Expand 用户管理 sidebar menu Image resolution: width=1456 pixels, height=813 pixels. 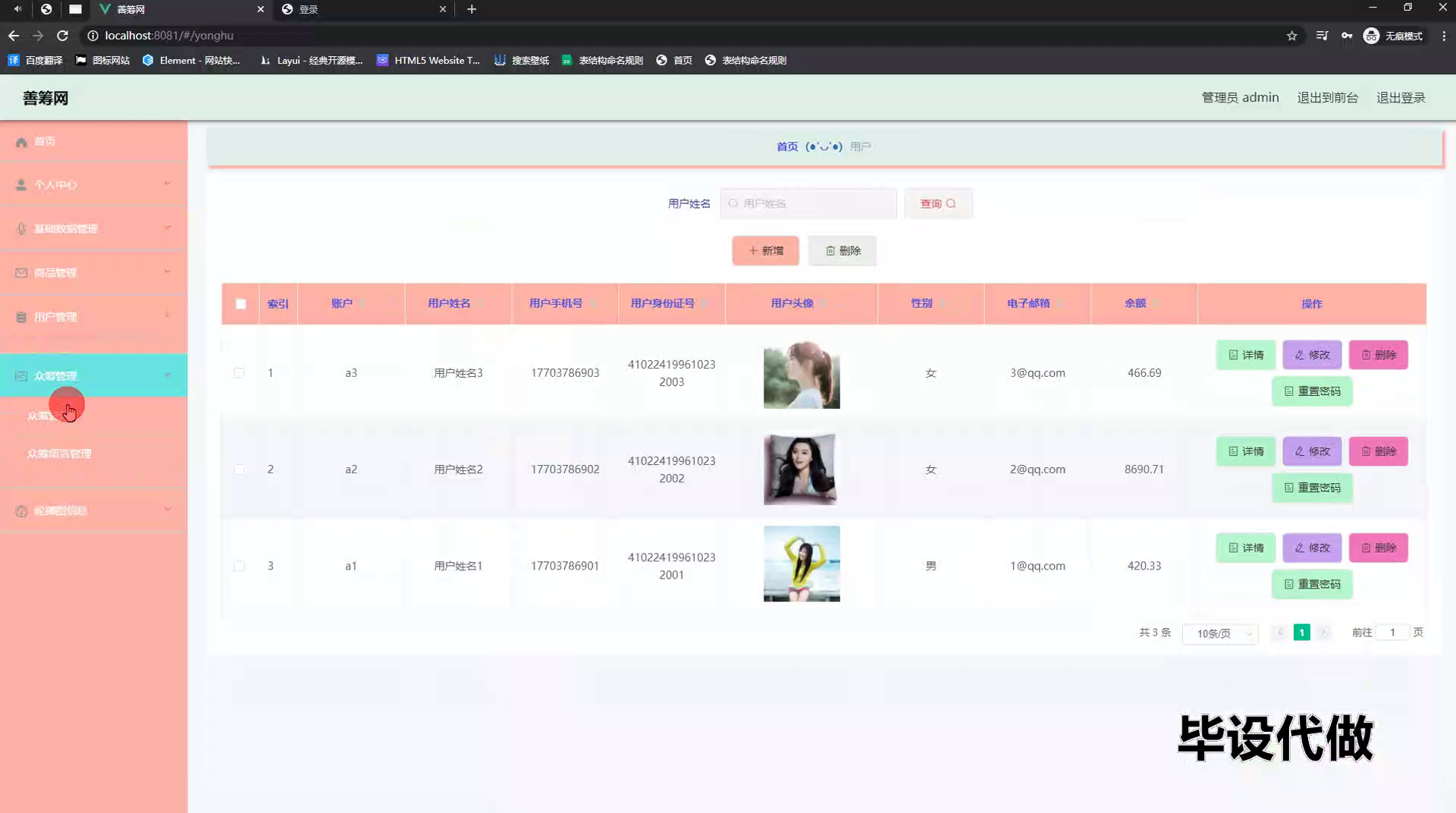pyautogui.click(x=93, y=316)
